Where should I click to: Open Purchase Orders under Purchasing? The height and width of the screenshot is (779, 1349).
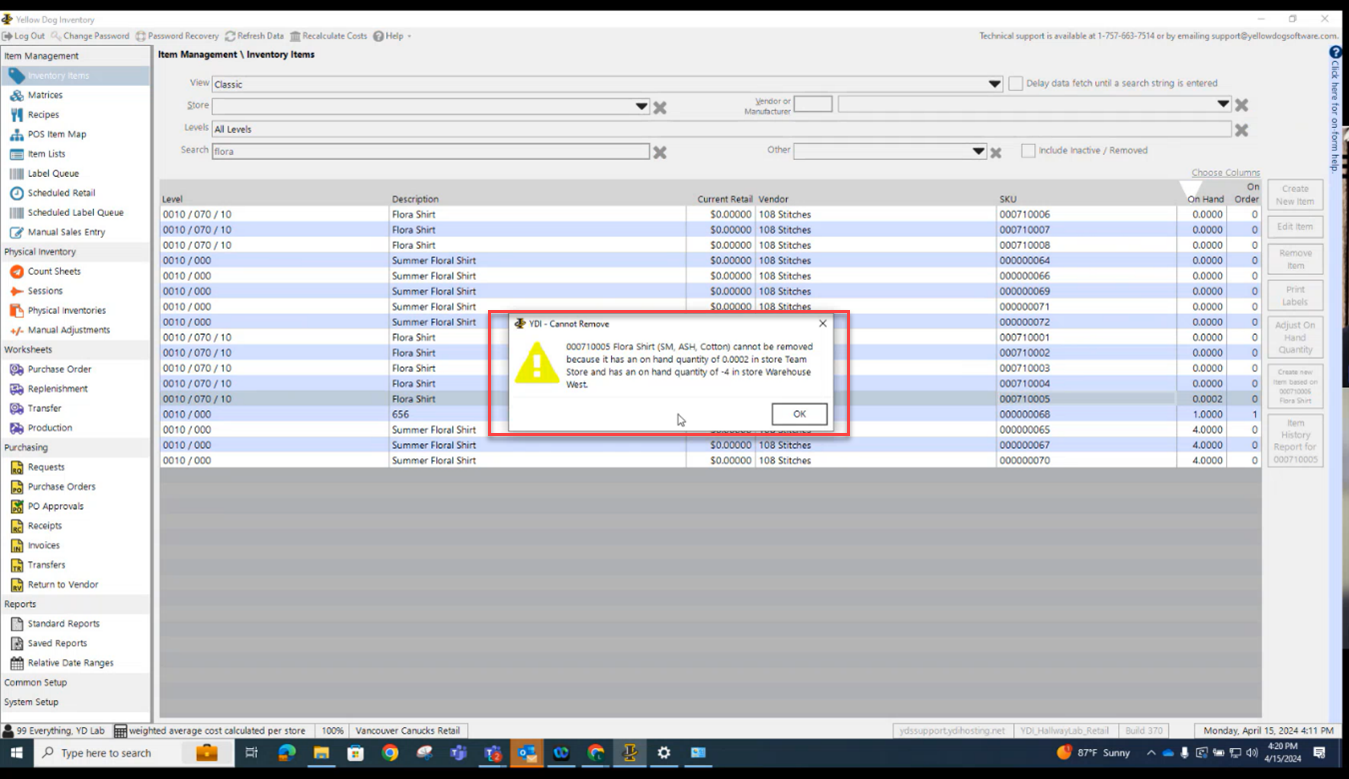(x=61, y=487)
